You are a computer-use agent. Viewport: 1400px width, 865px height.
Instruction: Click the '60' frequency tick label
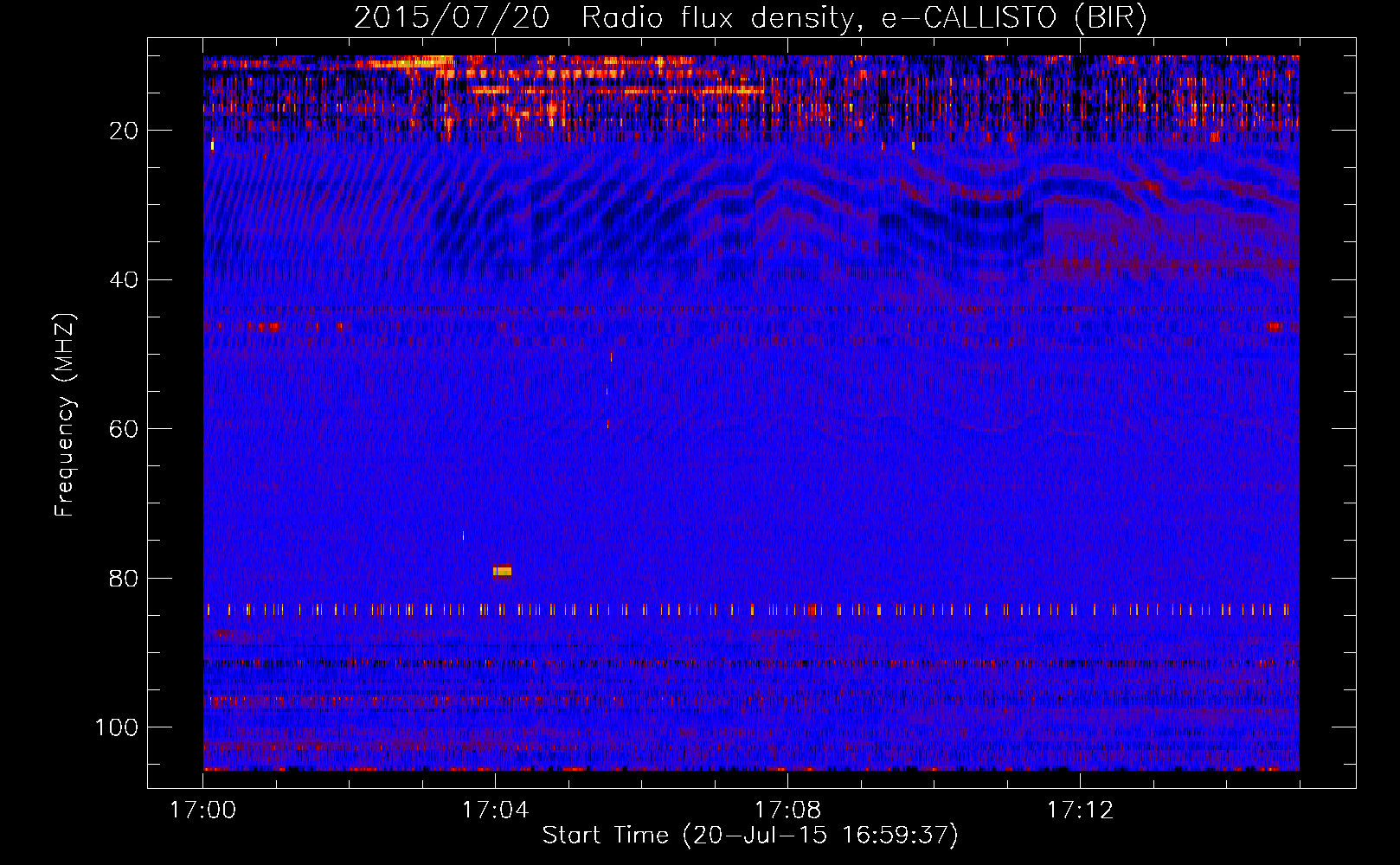tap(124, 429)
